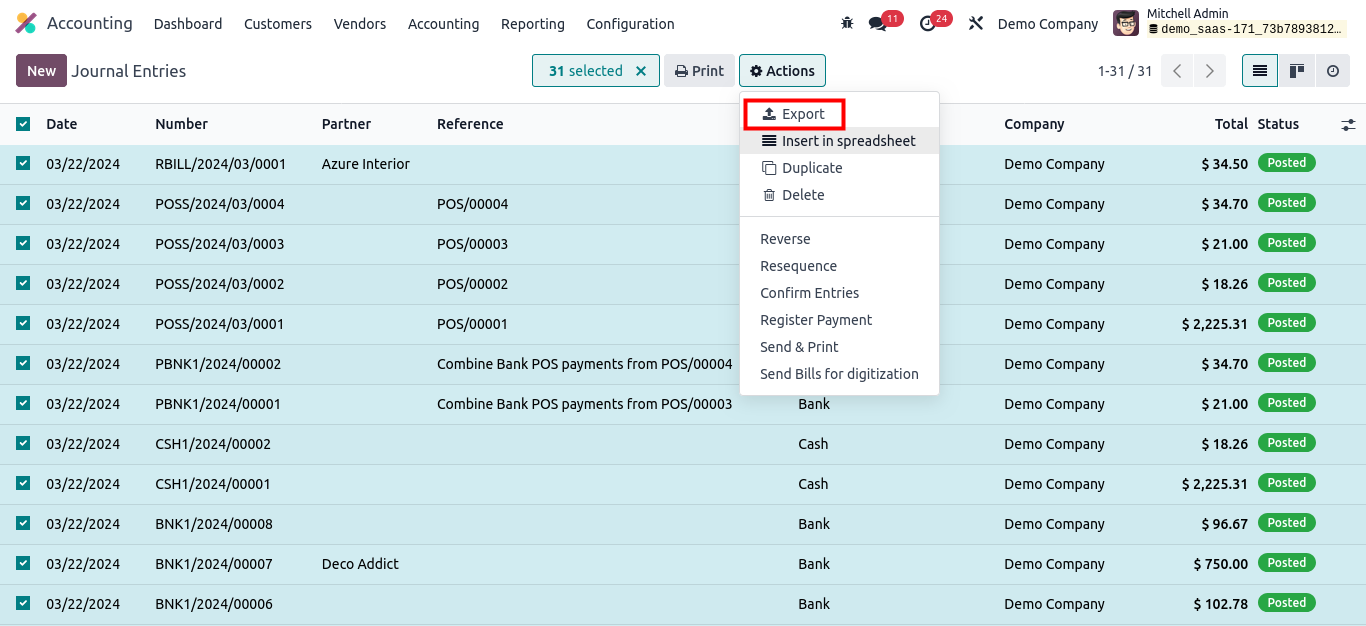The height and width of the screenshot is (626, 1366).
Task: Uncheck the RBILL/2024/03/0001 row checkbox
Action: 23,163
